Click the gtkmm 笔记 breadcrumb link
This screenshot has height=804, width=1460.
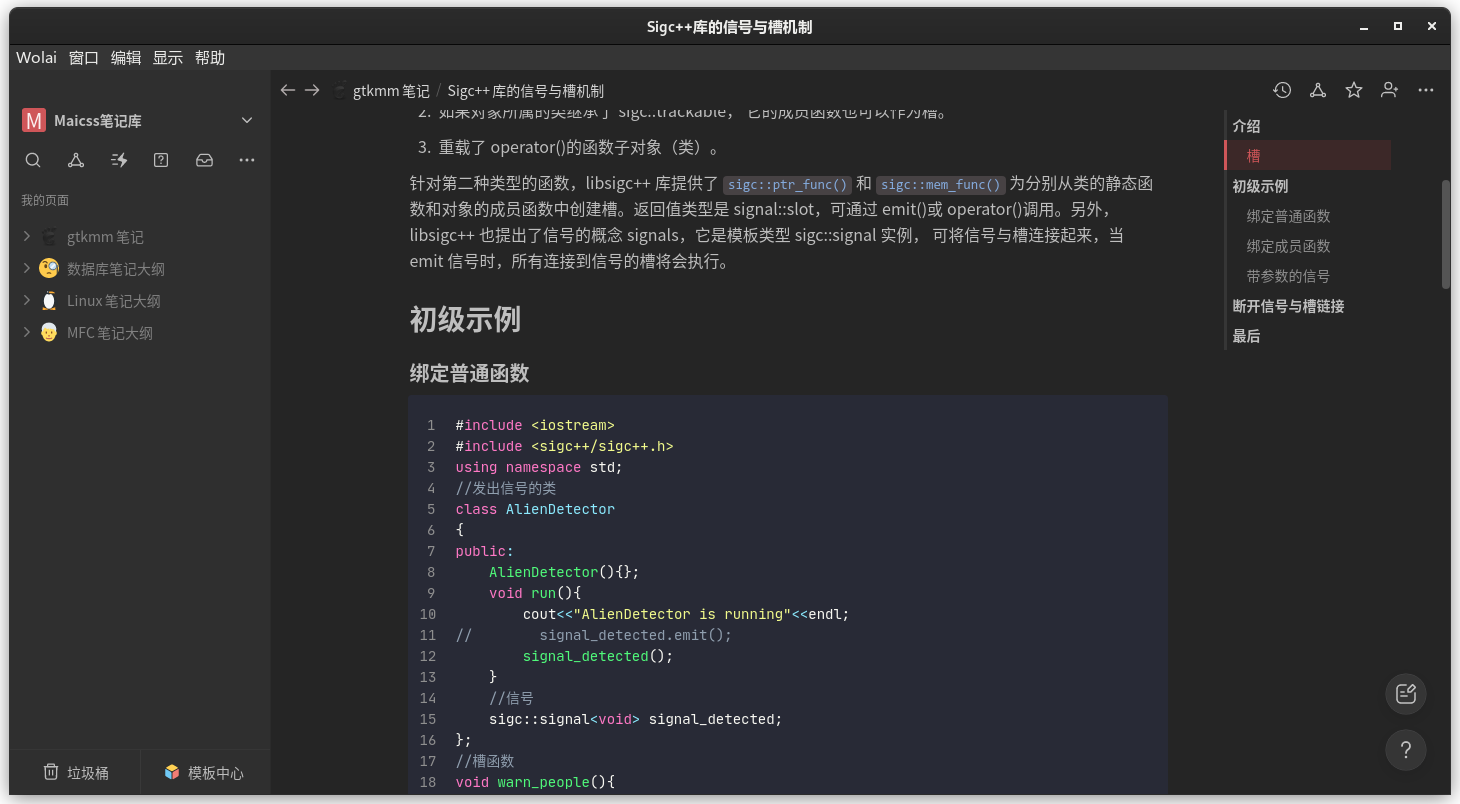pos(391,91)
